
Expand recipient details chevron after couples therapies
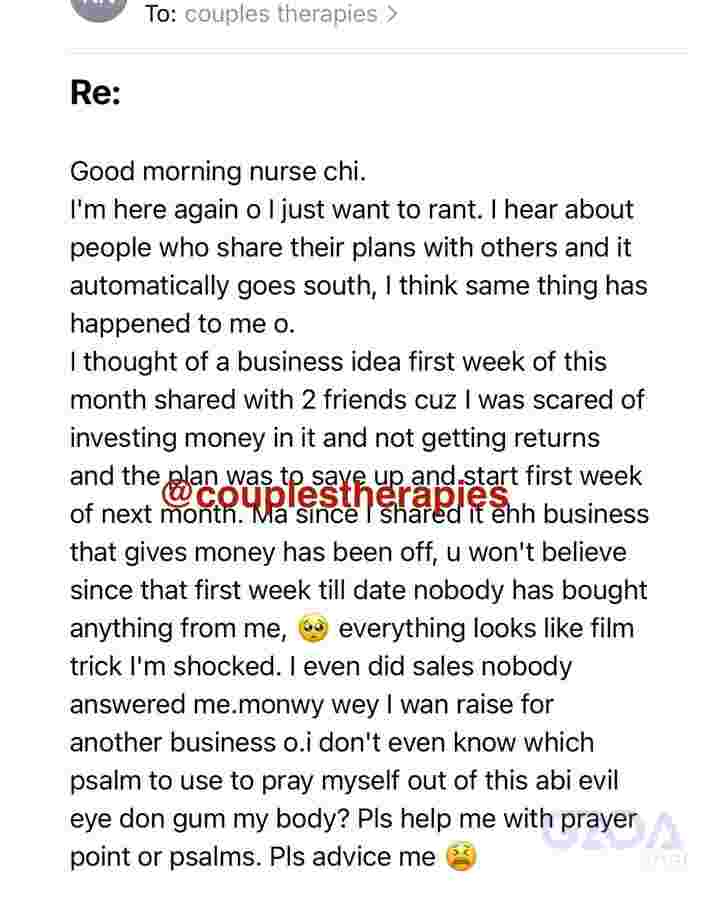click(392, 14)
